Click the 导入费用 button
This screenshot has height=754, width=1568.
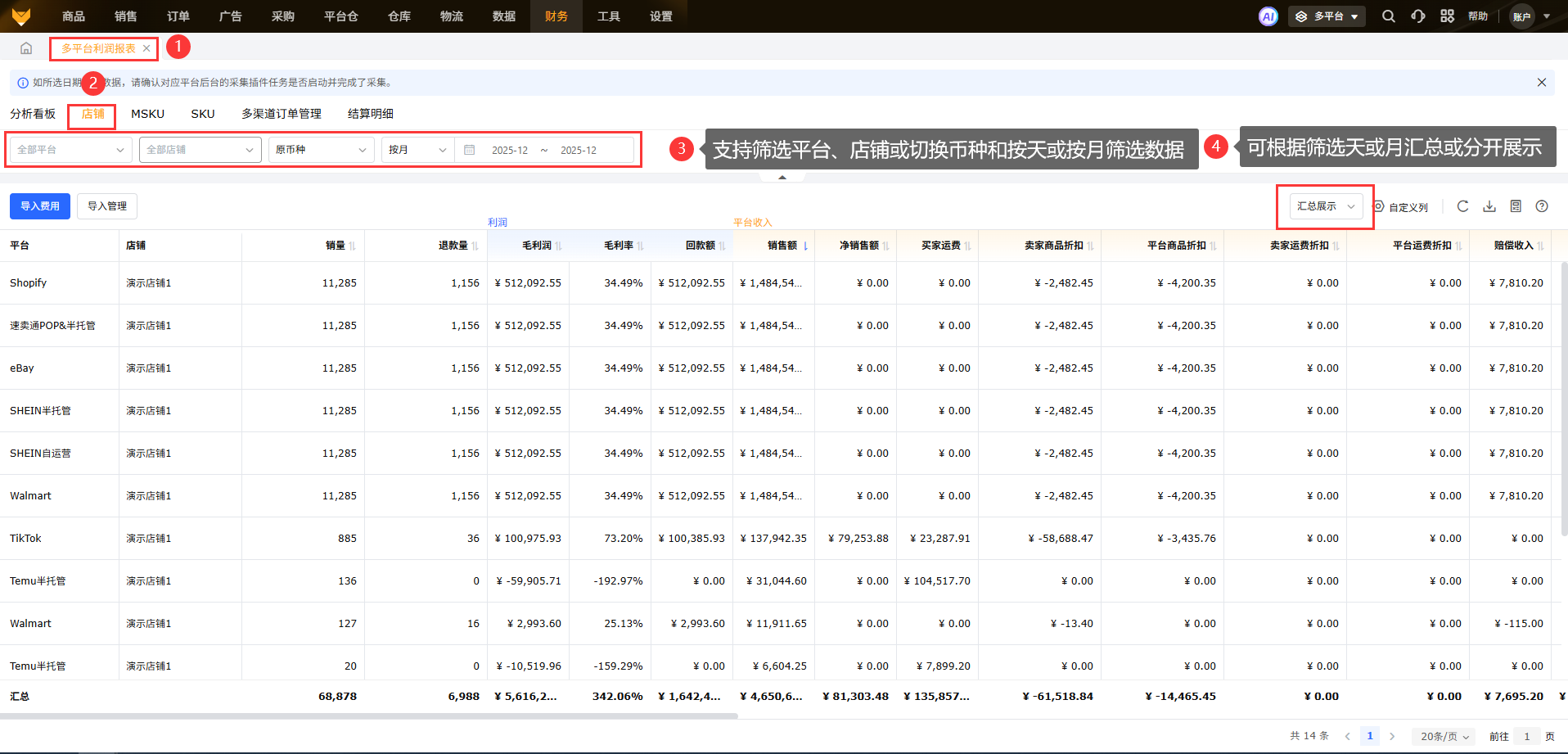point(40,206)
